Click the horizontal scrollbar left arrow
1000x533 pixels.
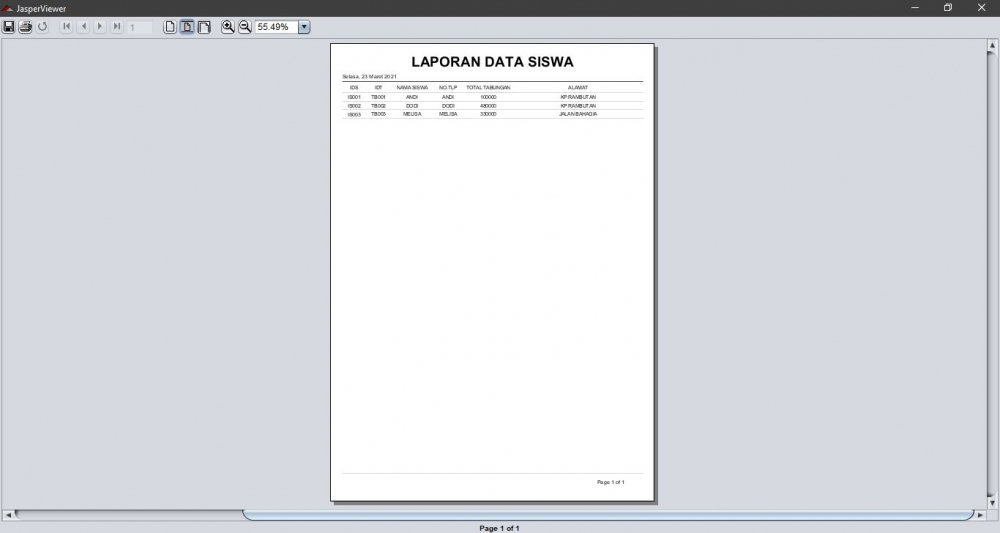(8, 515)
